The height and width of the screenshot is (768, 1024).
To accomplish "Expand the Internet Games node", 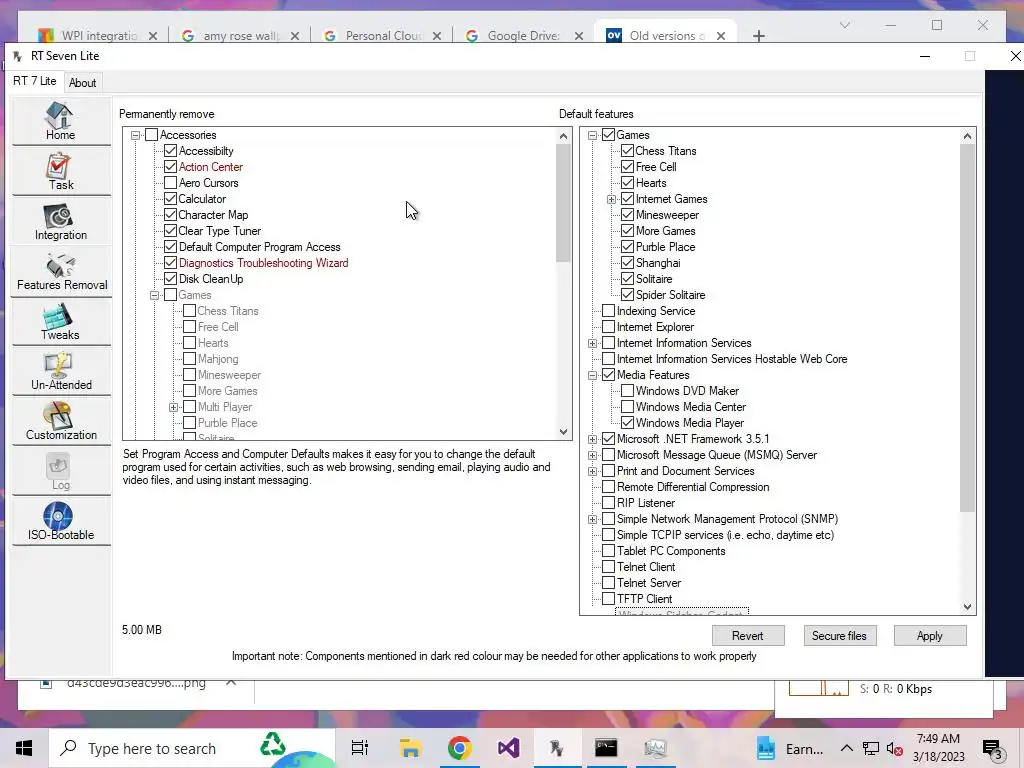I will click(x=611, y=199).
